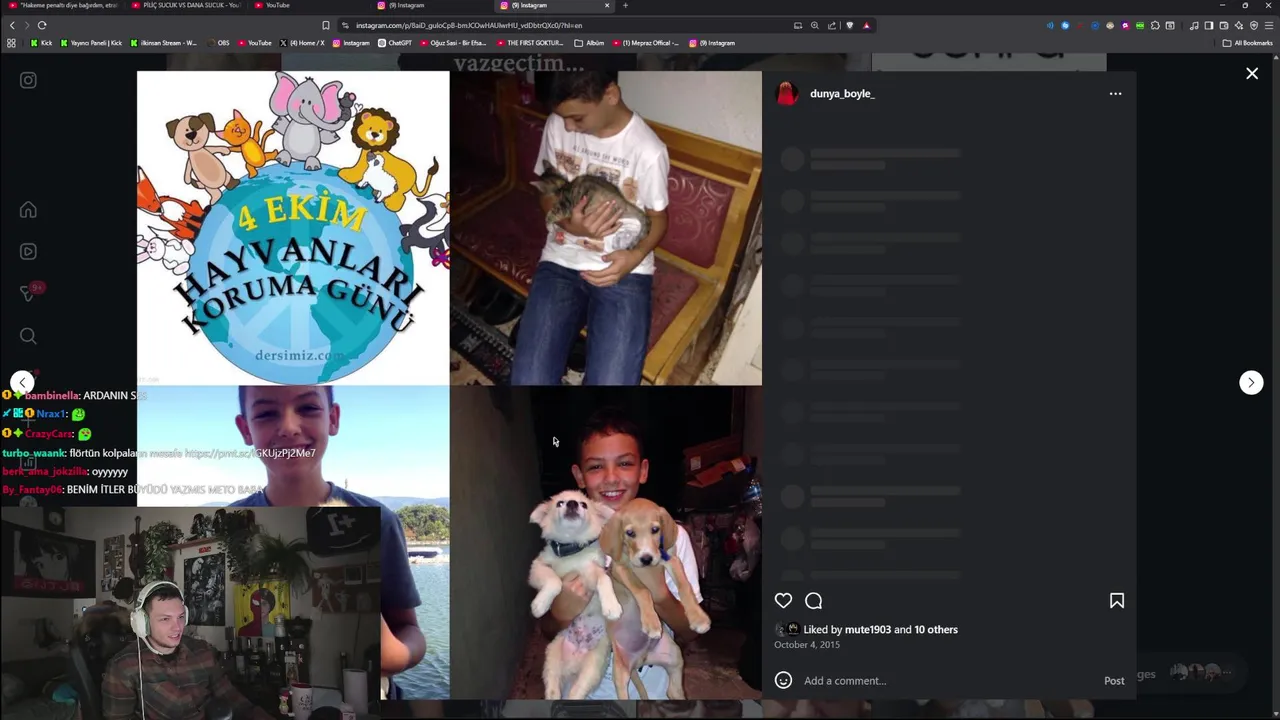This screenshot has width=1280, height=720.
Task: Open Brave Rewards triangle icon
Action: (x=866, y=25)
